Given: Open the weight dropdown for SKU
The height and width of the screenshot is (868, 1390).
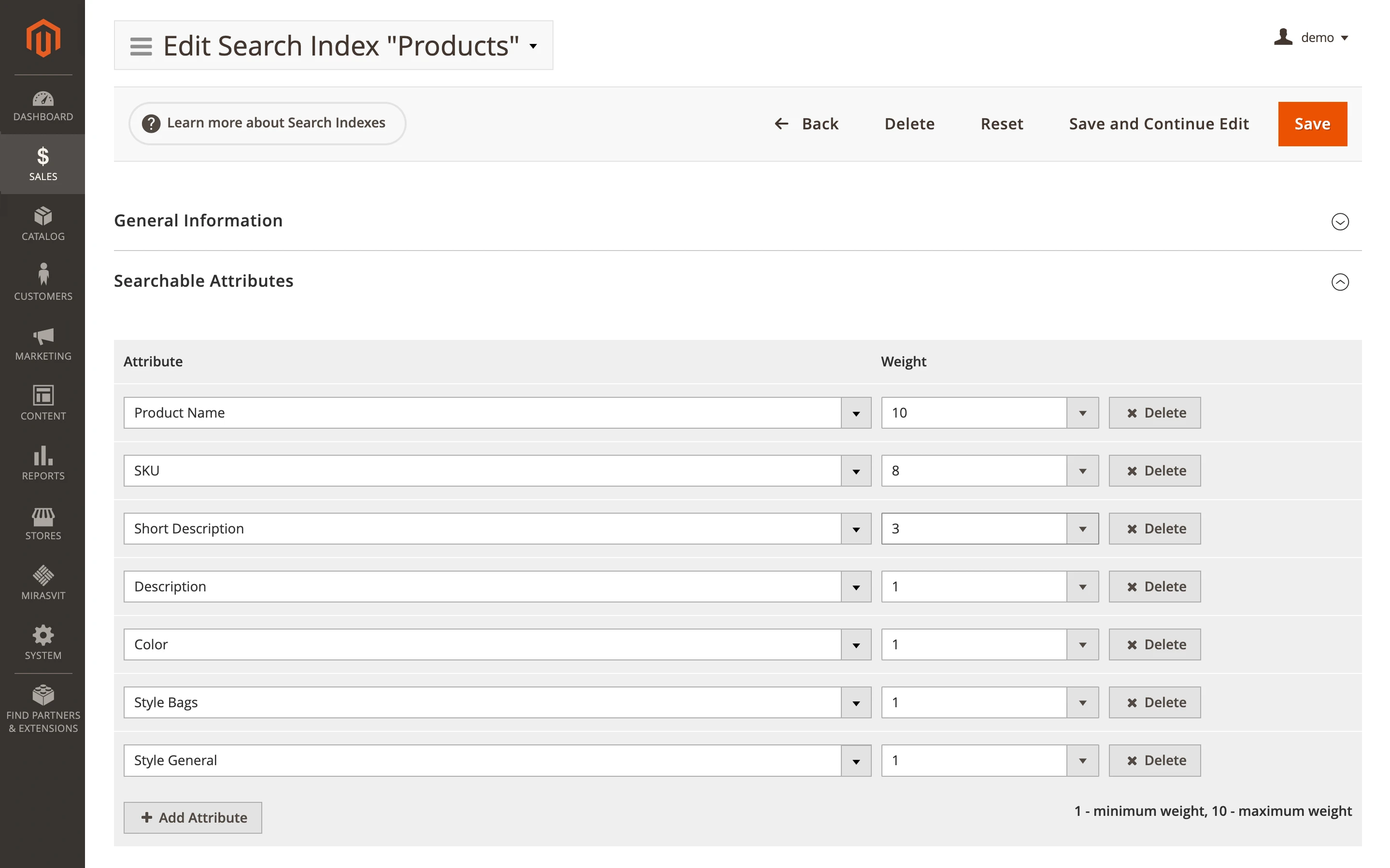Looking at the screenshot, I should tap(1083, 470).
